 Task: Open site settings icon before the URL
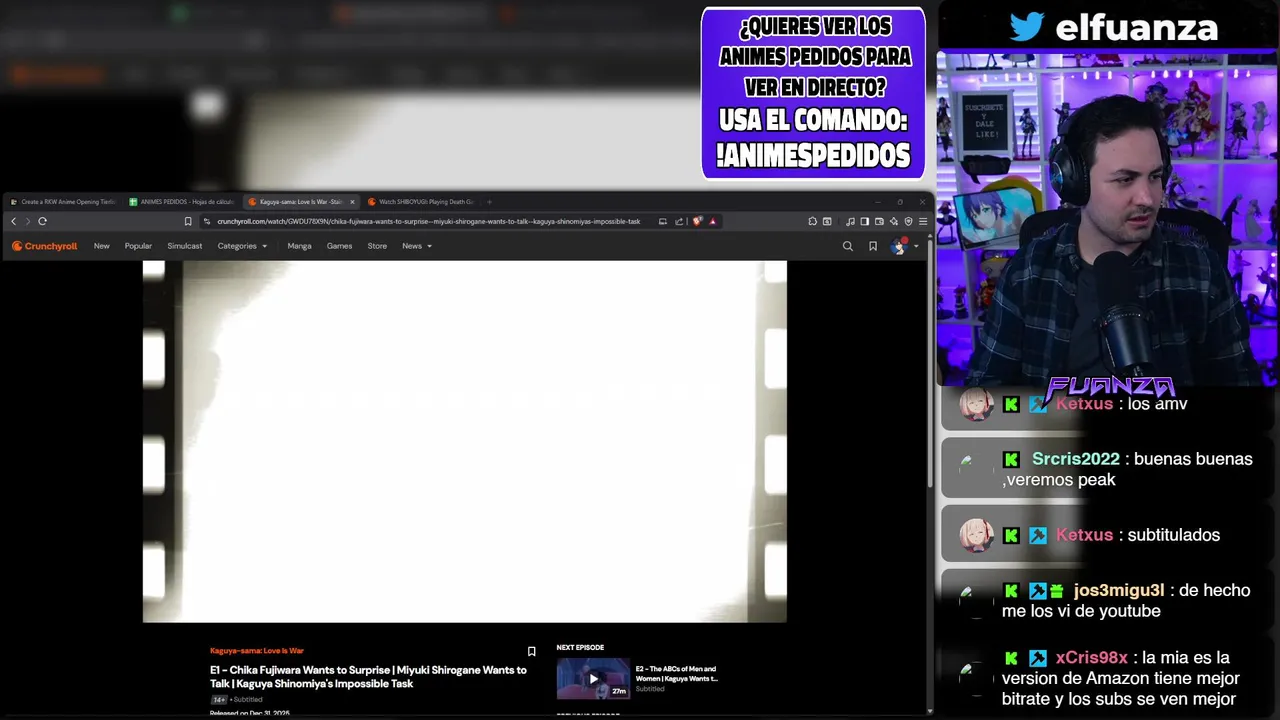[207, 221]
